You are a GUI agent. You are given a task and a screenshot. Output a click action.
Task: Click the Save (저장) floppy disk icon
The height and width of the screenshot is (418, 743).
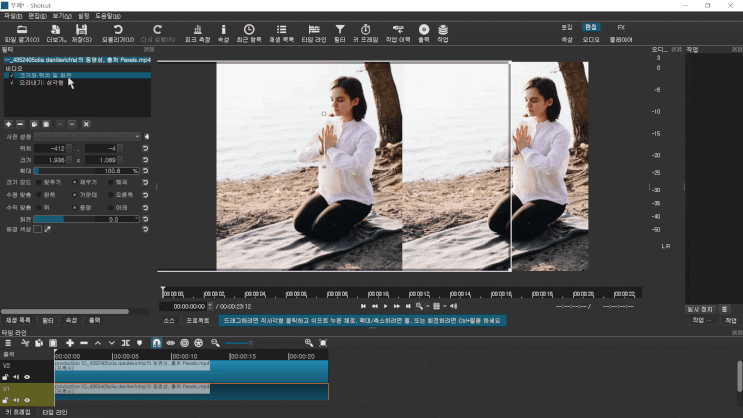(x=82, y=29)
